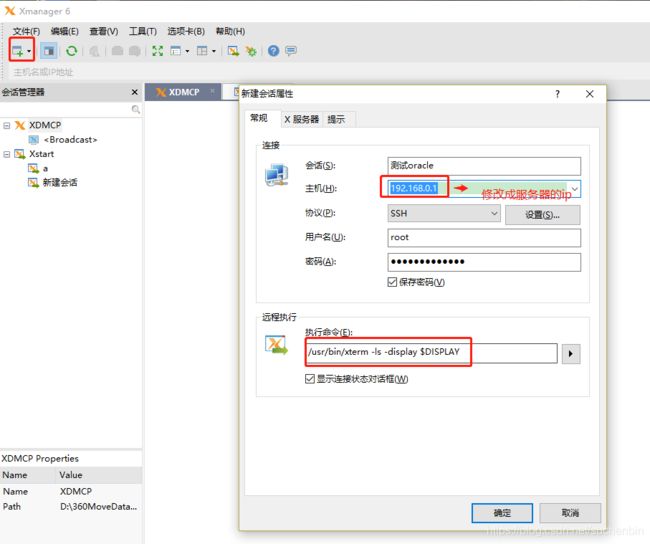The width and height of the screenshot is (650, 544).
Task: Open the 工具(T) menu
Action: (143, 32)
